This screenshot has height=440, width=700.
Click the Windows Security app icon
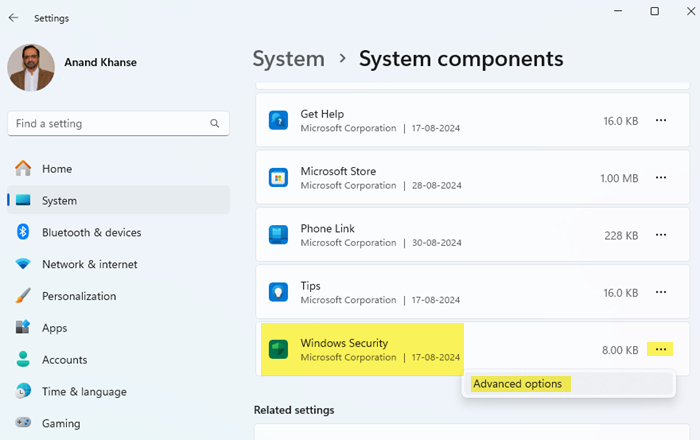coord(279,350)
